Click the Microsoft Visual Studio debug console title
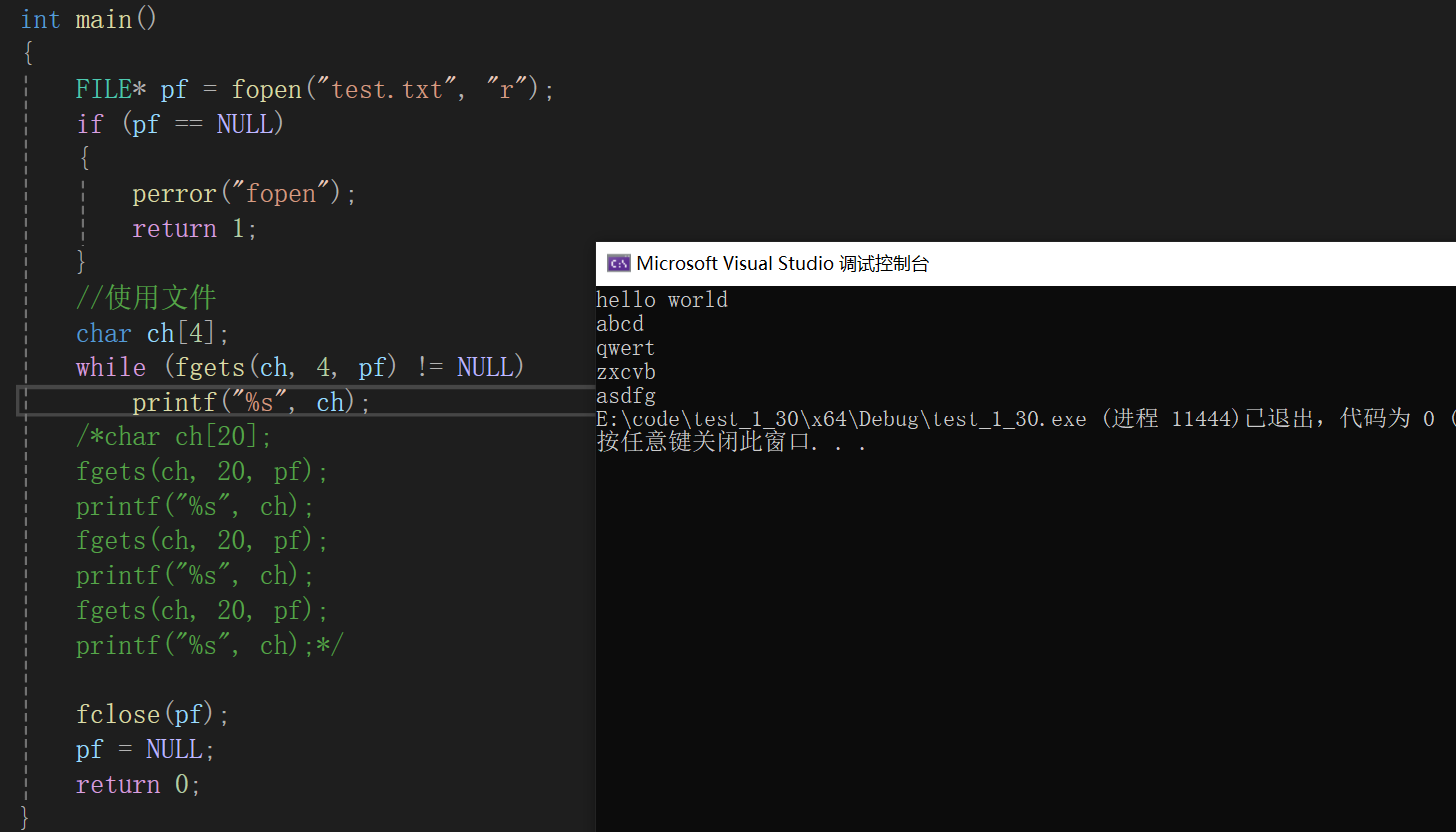 782,264
